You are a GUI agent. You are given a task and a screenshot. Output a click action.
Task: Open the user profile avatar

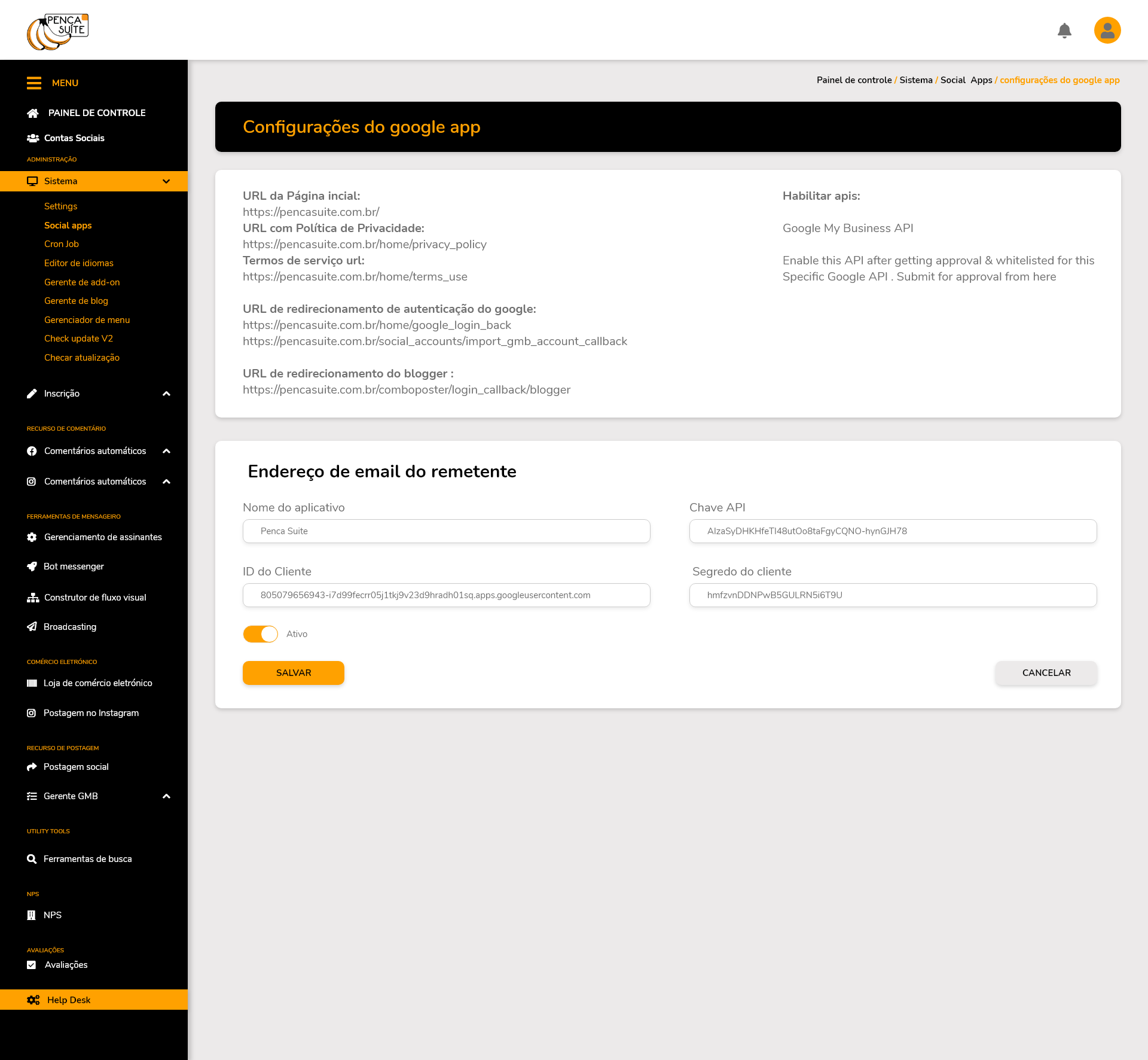coord(1107,31)
